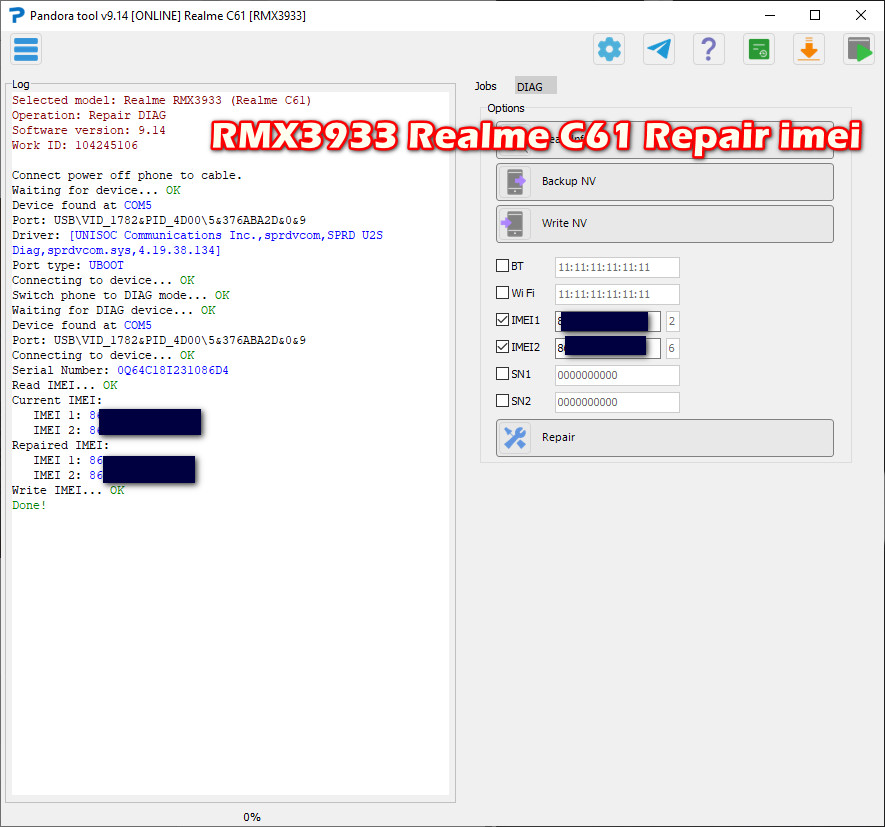Click the Write NV phone icon

coord(515,224)
